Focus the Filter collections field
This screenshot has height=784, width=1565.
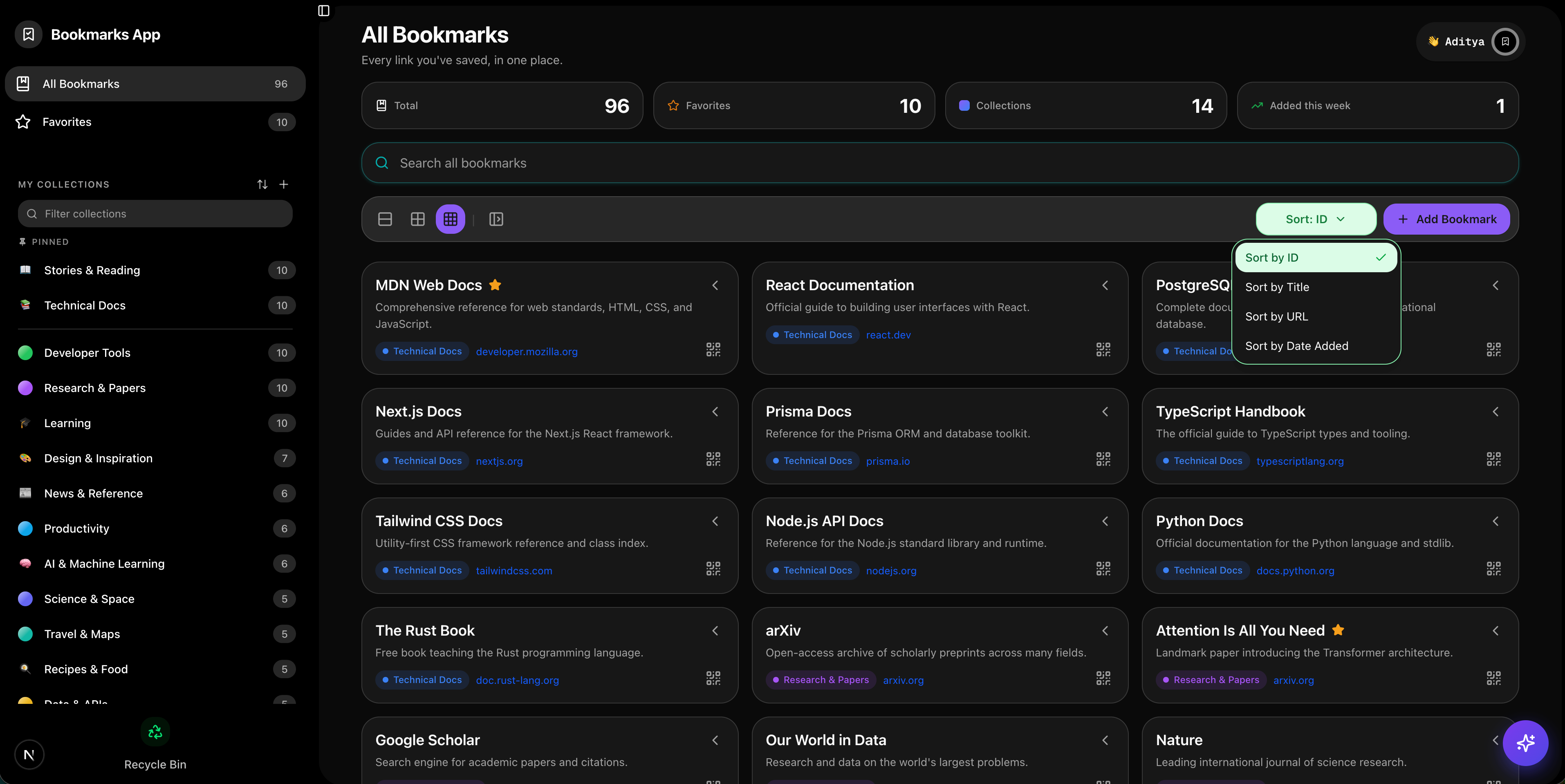coord(155,214)
